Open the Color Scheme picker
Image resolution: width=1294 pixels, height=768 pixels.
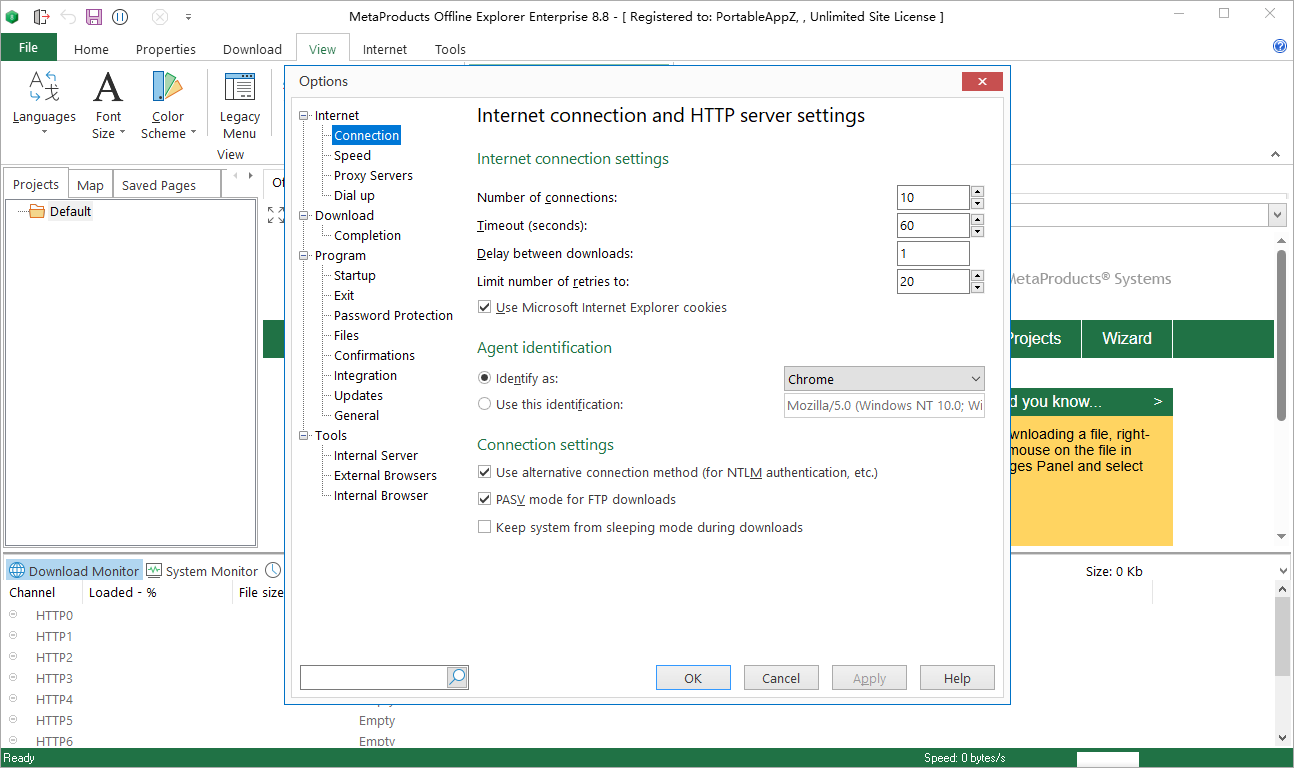pyautogui.click(x=167, y=89)
